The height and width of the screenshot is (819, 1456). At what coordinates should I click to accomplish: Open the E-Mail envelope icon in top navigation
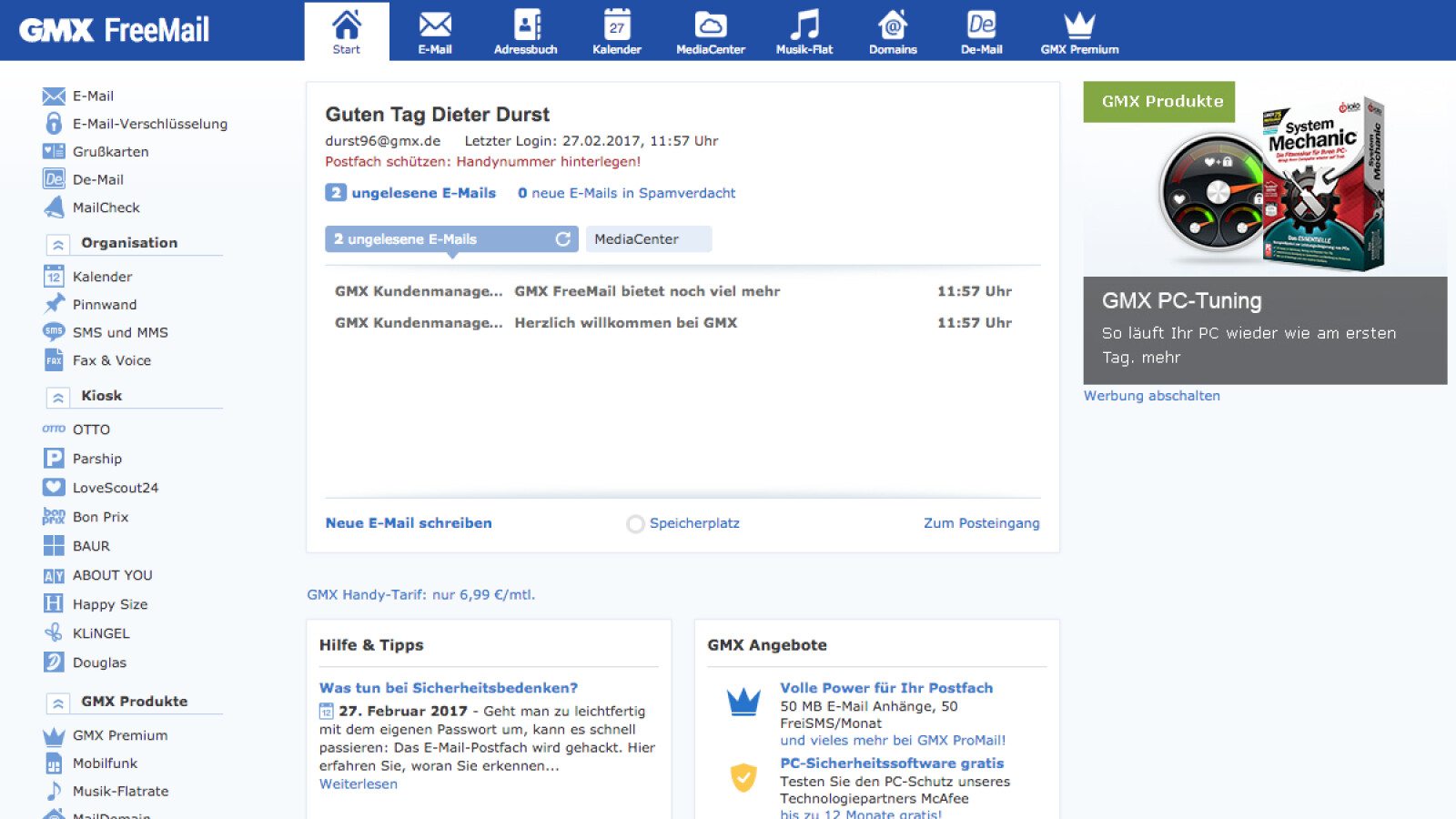pyautogui.click(x=435, y=25)
